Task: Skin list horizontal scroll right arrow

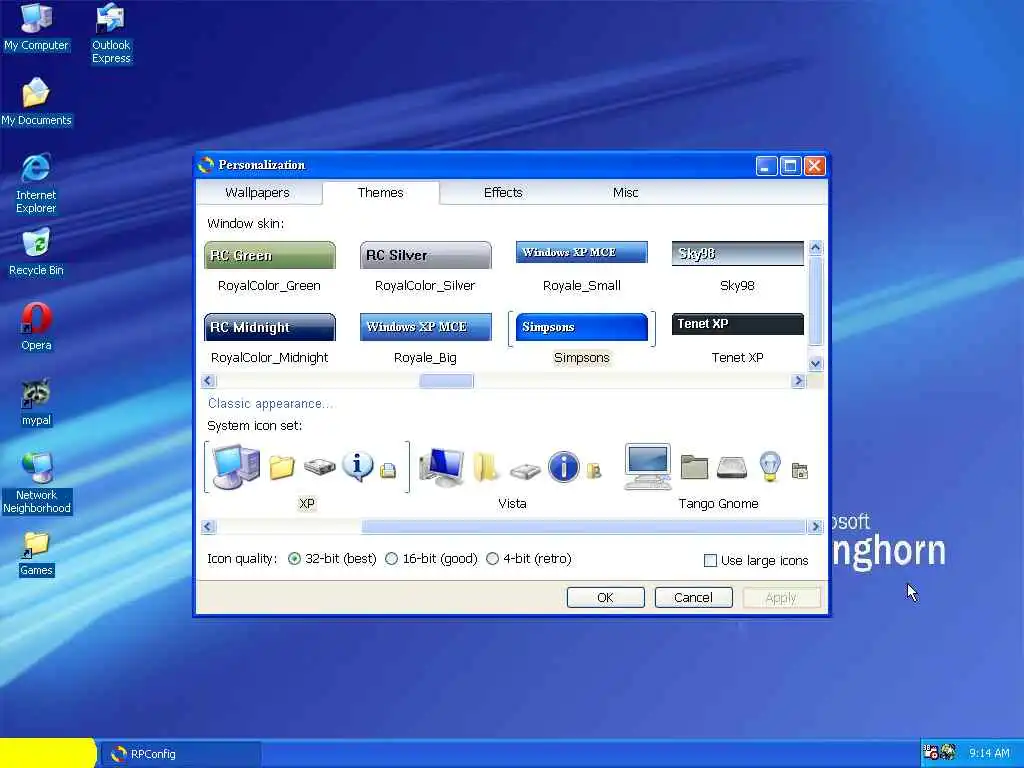Action: [x=797, y=381]
